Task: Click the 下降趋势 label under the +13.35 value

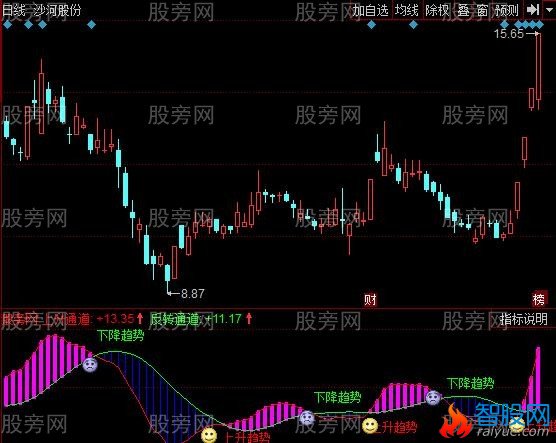Action: pos(121,335)
